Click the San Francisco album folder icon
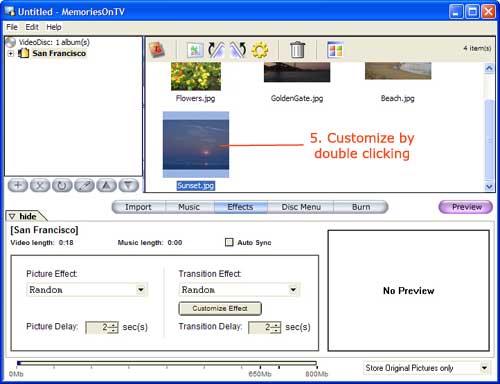The height and width of the screenshot is (384, 500). point(24,53)
